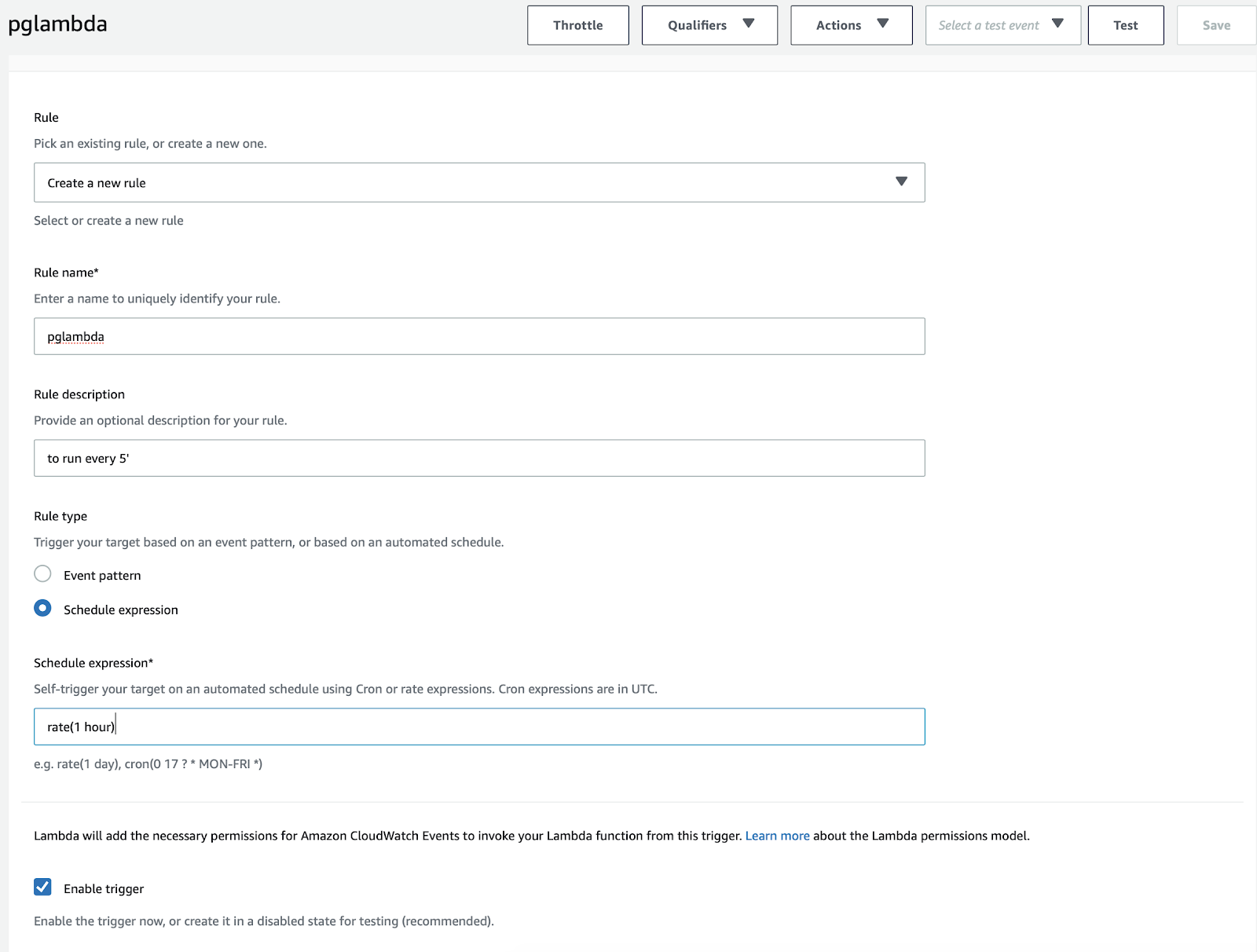Click the Test button
The height and width of the screenshot is (952, 1257).
[x=1125, y=25]
